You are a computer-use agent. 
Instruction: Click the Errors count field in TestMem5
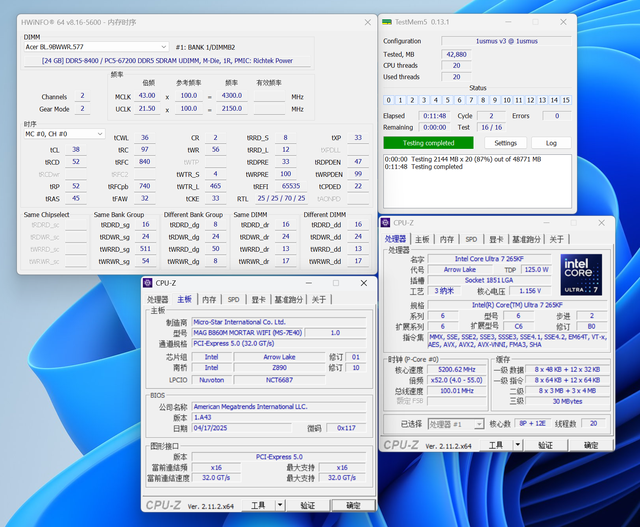point(557,116)
